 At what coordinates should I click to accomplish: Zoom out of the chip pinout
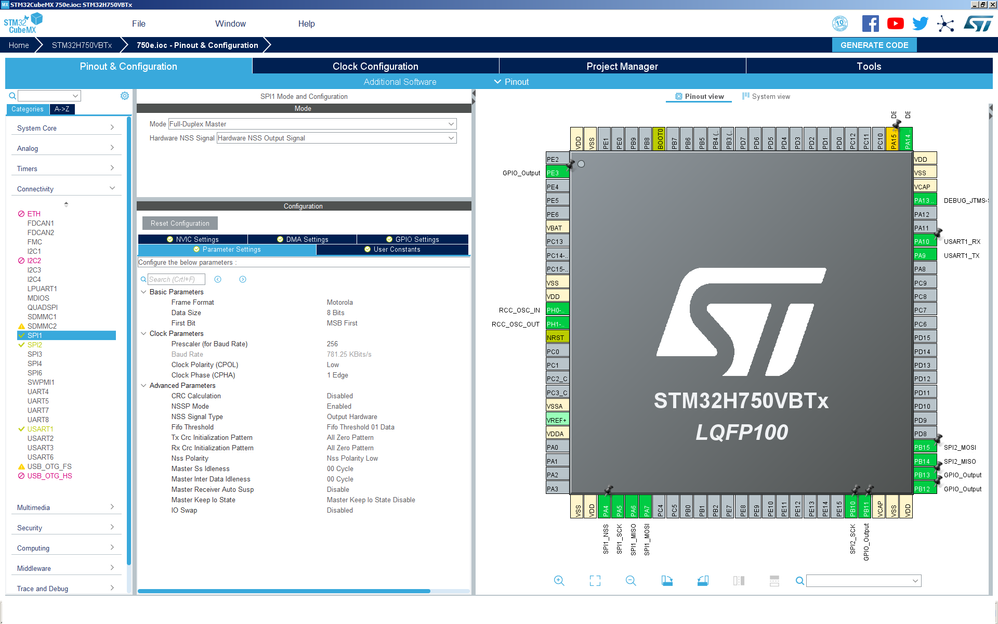point(631,580)
